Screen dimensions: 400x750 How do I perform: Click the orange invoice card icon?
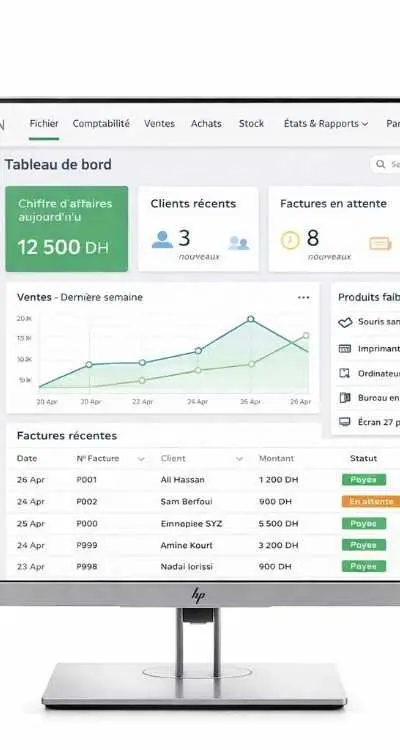coord(380,244)
